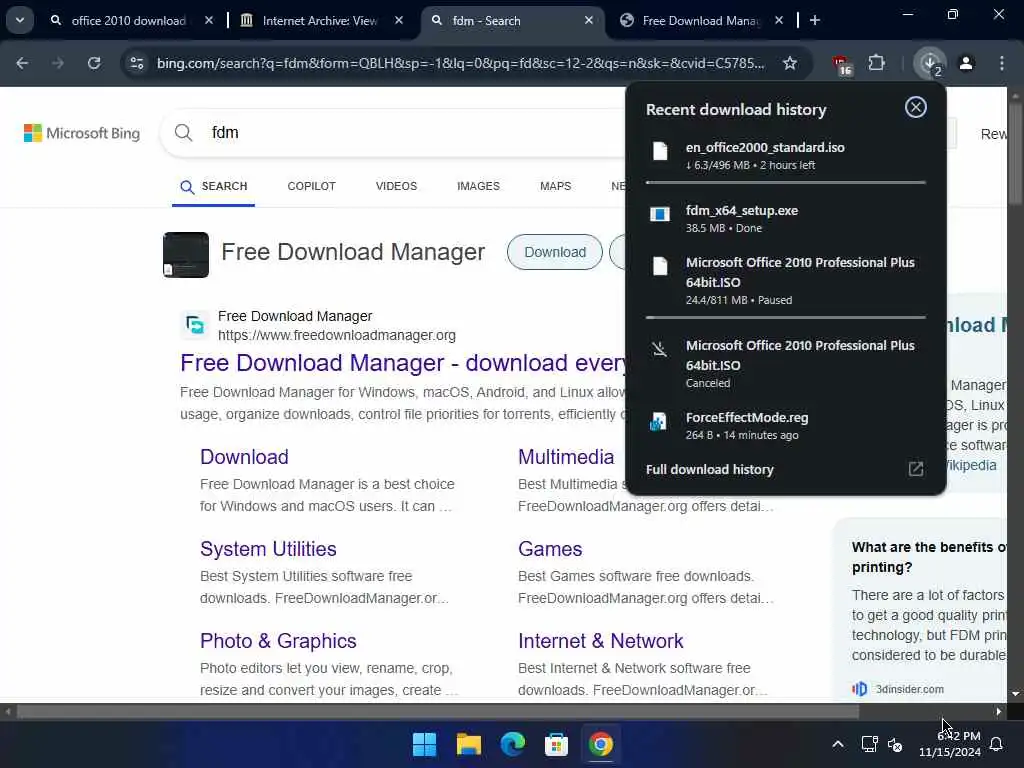
Task: Click the ForceEffectMode.reg file icon
Action: pyautogui.click(x=658, y=422)
